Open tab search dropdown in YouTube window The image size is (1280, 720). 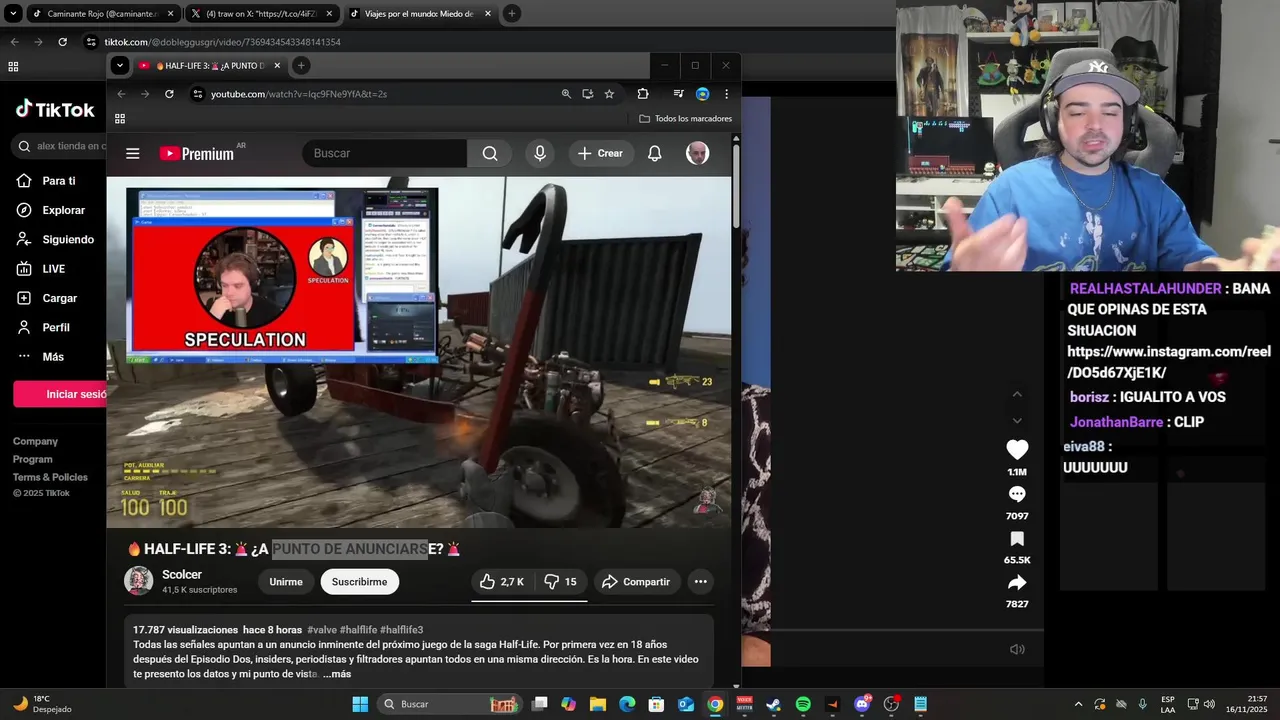[x=120, y=66]
